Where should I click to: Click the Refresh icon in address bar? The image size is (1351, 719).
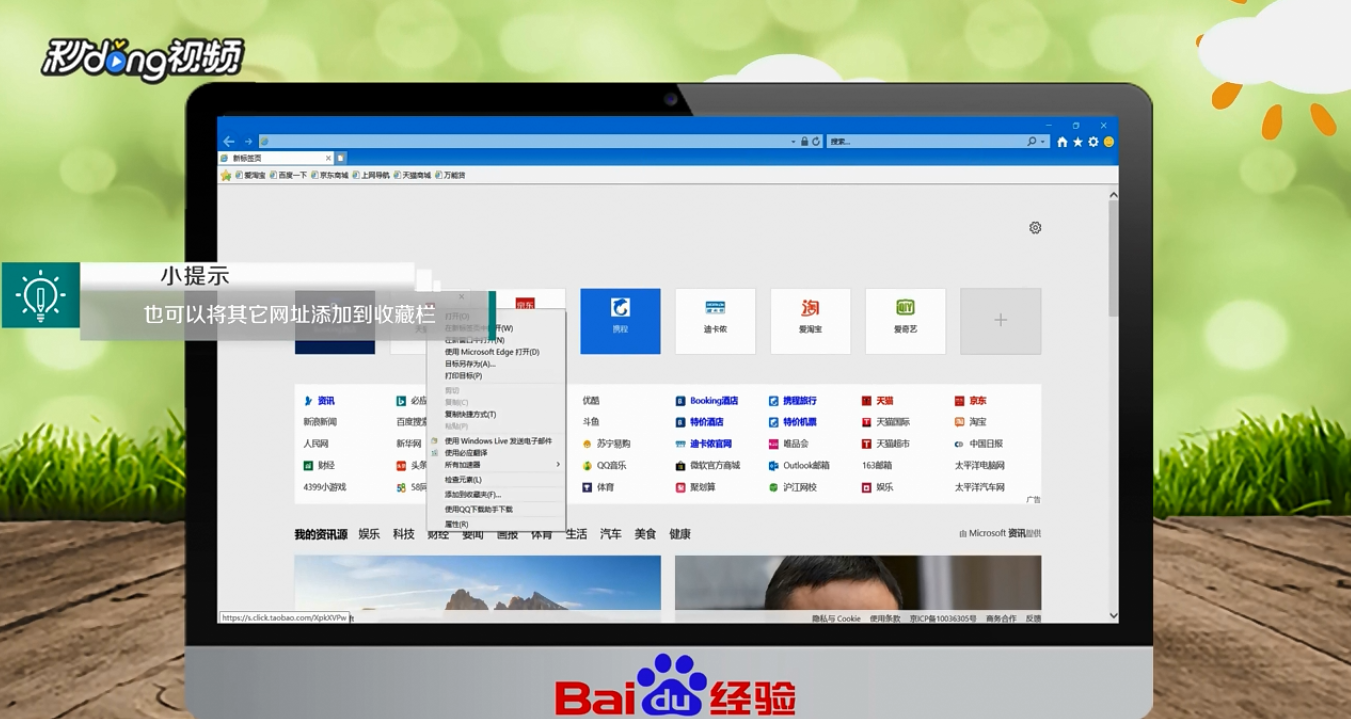point(816,142)
